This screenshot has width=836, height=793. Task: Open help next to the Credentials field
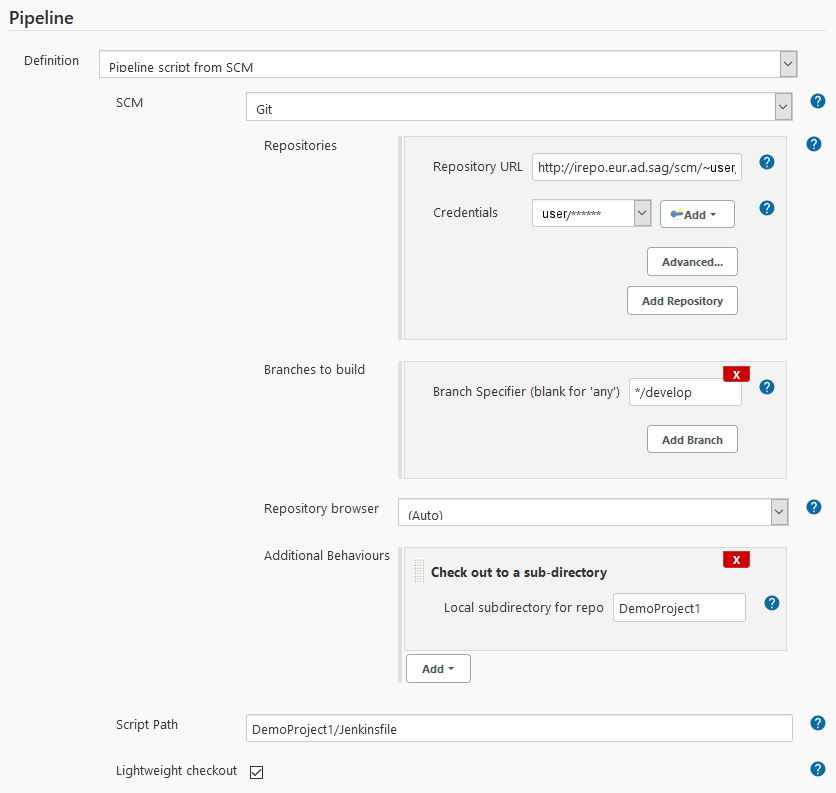click(766, 207)
